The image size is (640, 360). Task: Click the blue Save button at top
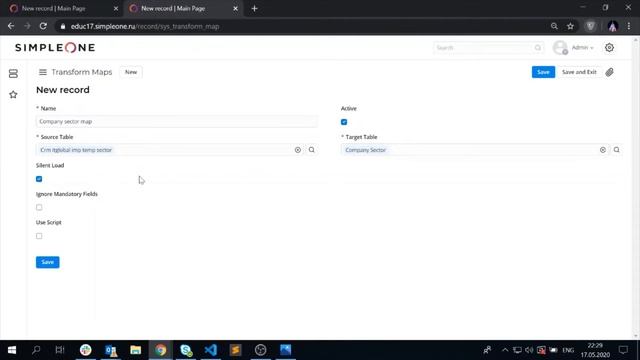pyautogui.click(x=543, y=72)
